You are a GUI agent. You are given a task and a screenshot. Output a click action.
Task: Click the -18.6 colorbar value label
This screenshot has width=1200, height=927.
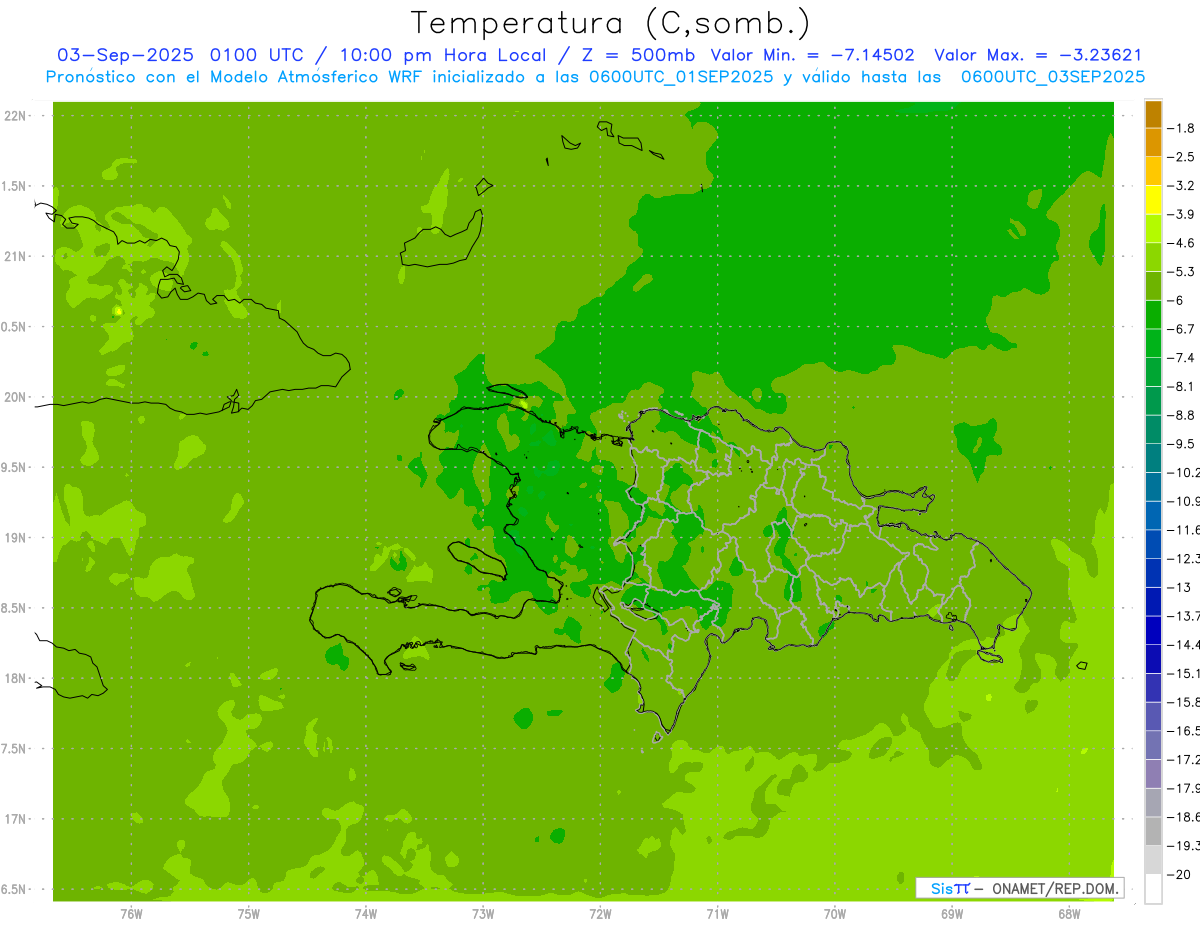tap(1183, 817)
